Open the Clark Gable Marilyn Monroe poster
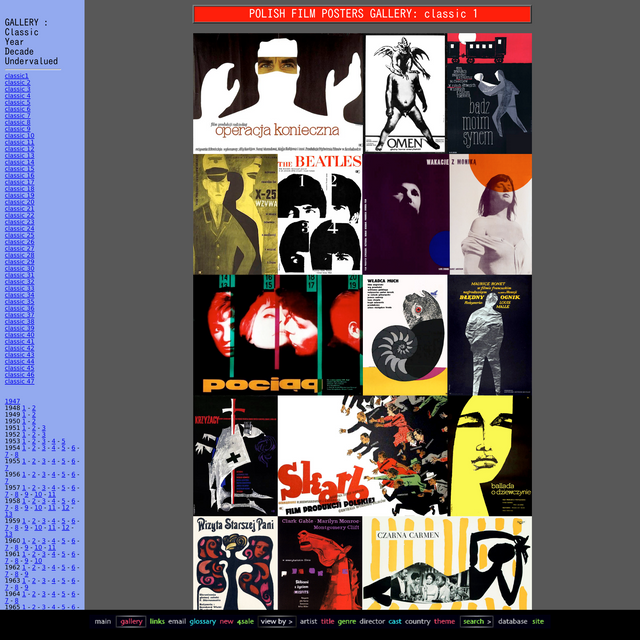This screenshot has height=640, width=640. coord(320,563)
